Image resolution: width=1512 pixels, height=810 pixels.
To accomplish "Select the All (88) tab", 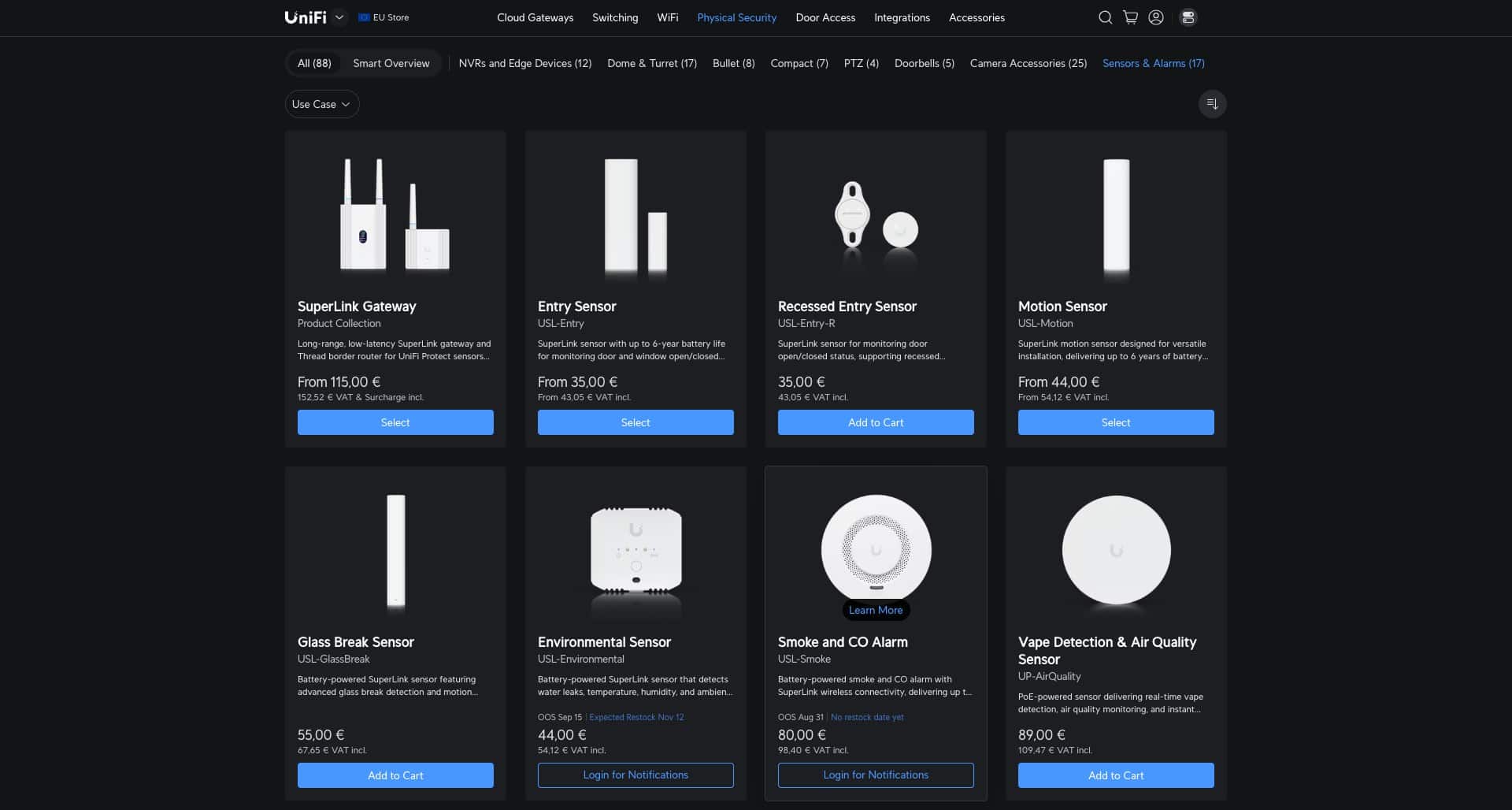I will point(314,63).
